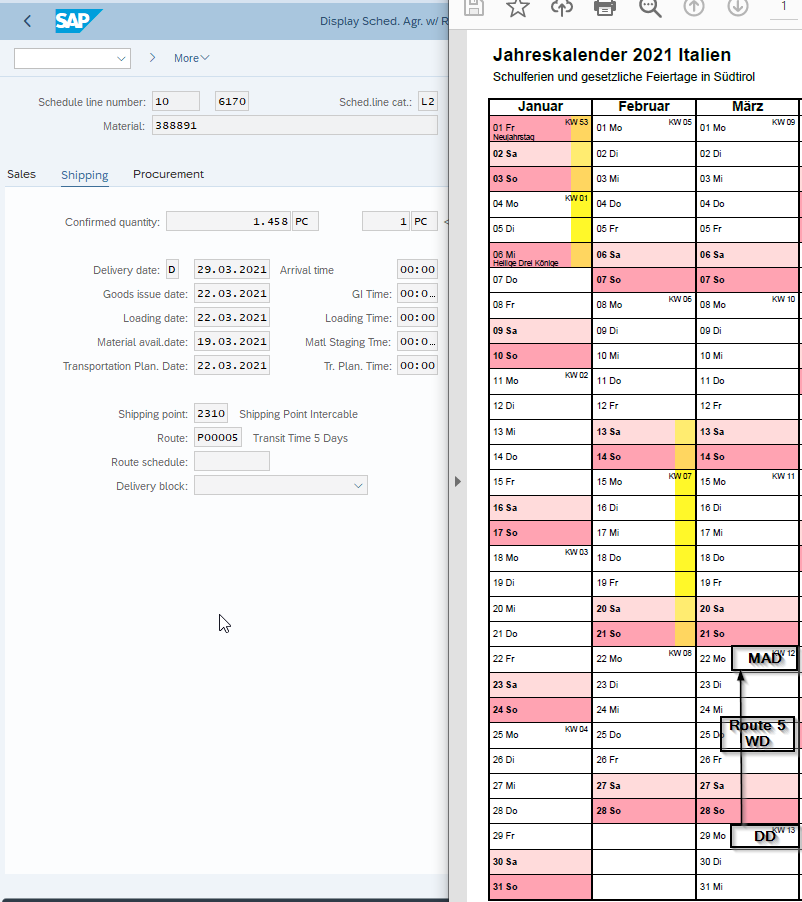This screenshot has width=802, height=902.
Task: Click the forward chevron next to More
Action: [x=153, y=58]
